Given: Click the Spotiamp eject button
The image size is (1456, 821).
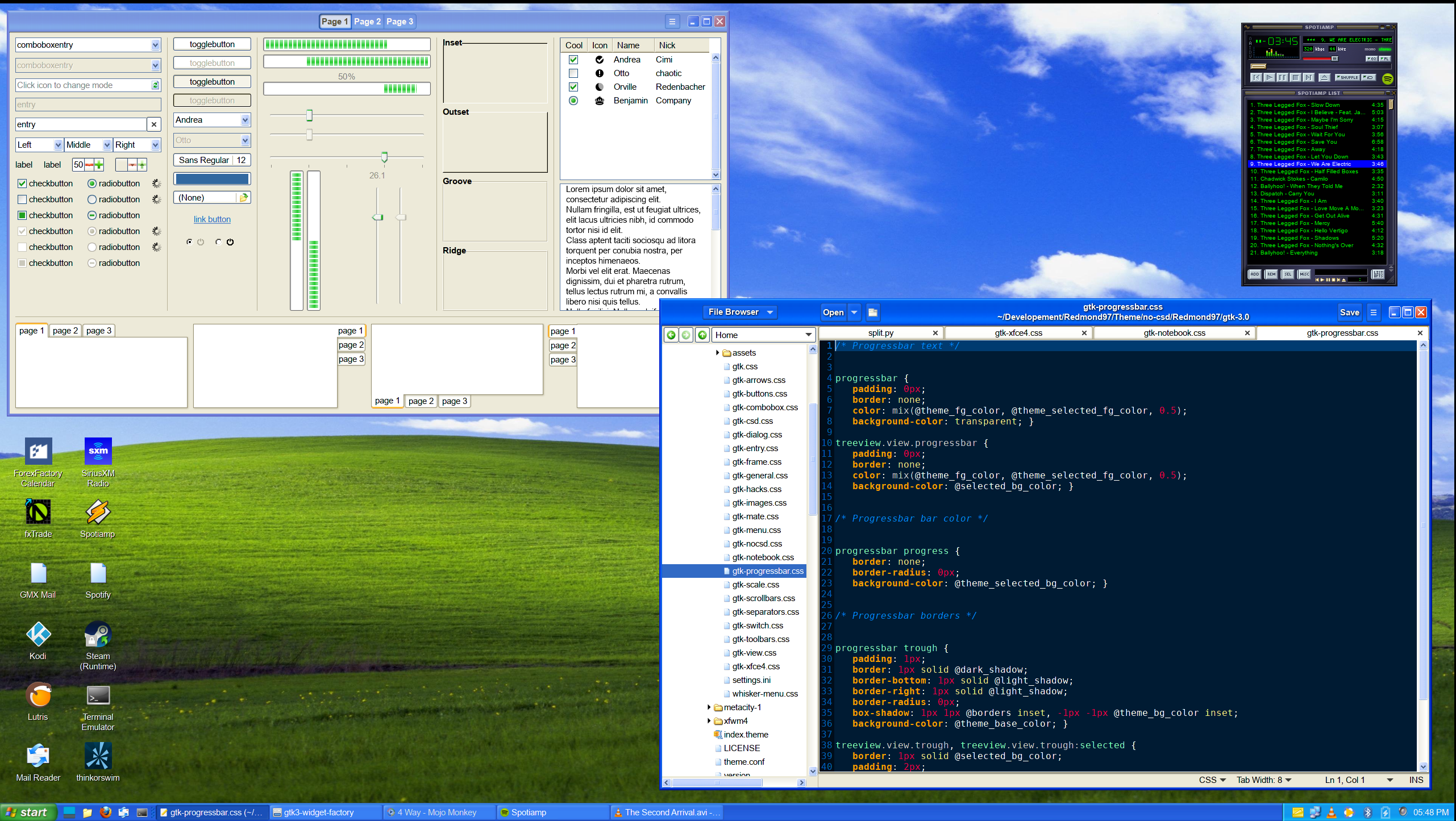Looking at the screenshot, I should coord(1325,77).
